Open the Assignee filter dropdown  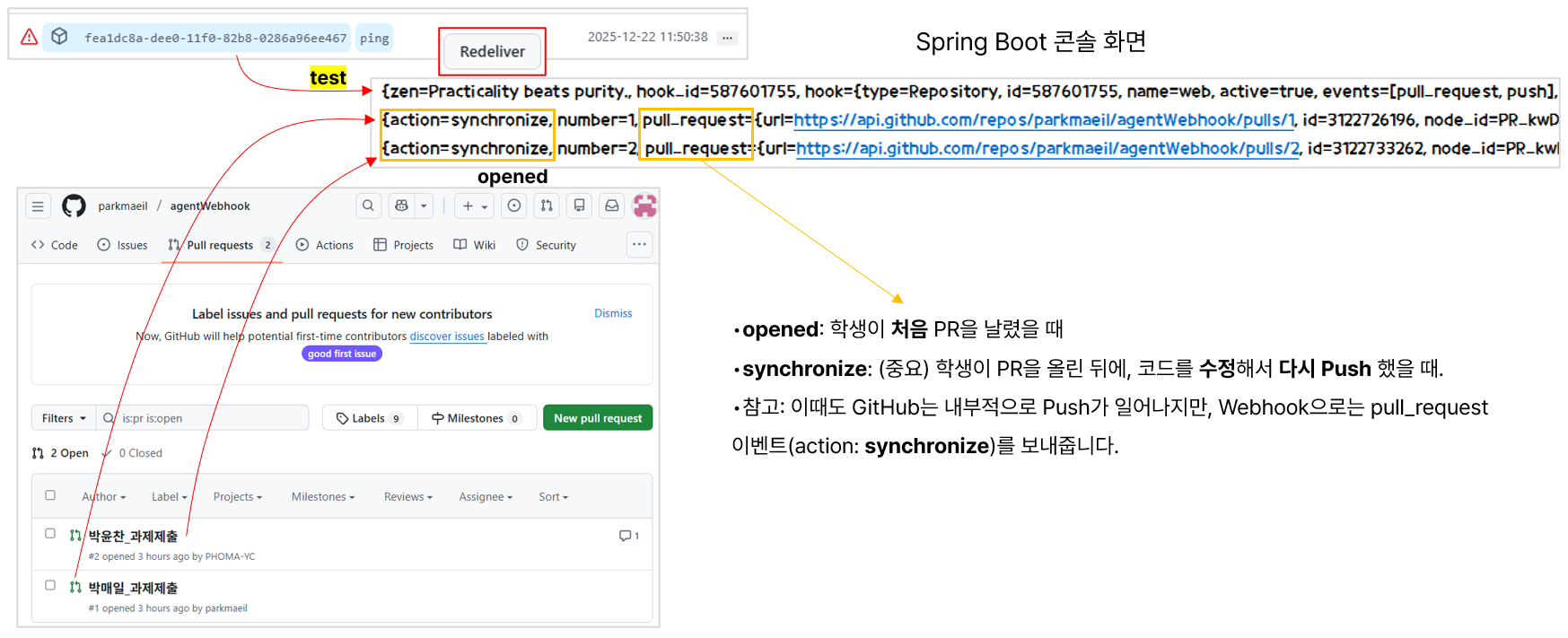(486, 497)
